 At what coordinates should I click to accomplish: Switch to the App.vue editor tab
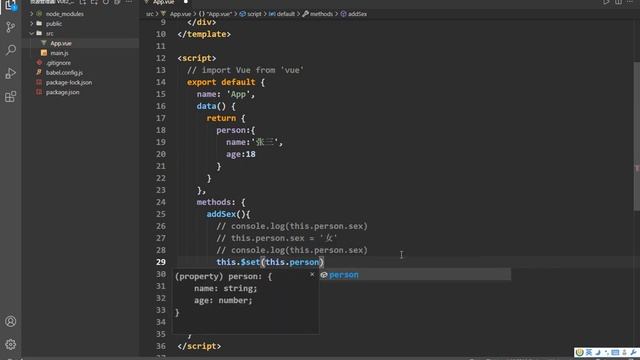[163, 2]
